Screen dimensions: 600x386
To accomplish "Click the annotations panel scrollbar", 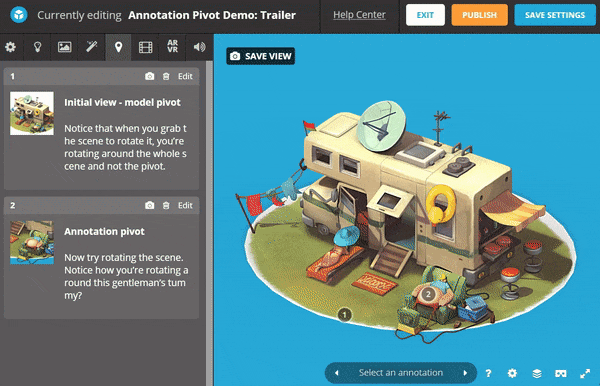I will point(209,223).
